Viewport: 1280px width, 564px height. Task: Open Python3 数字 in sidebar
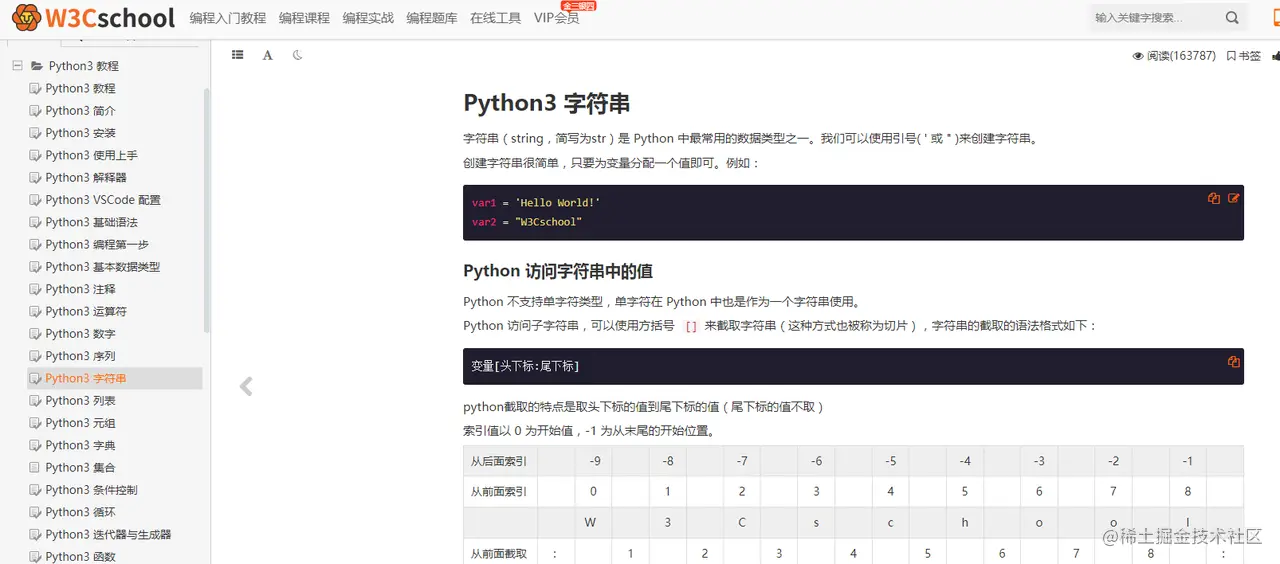click(80, 334)
